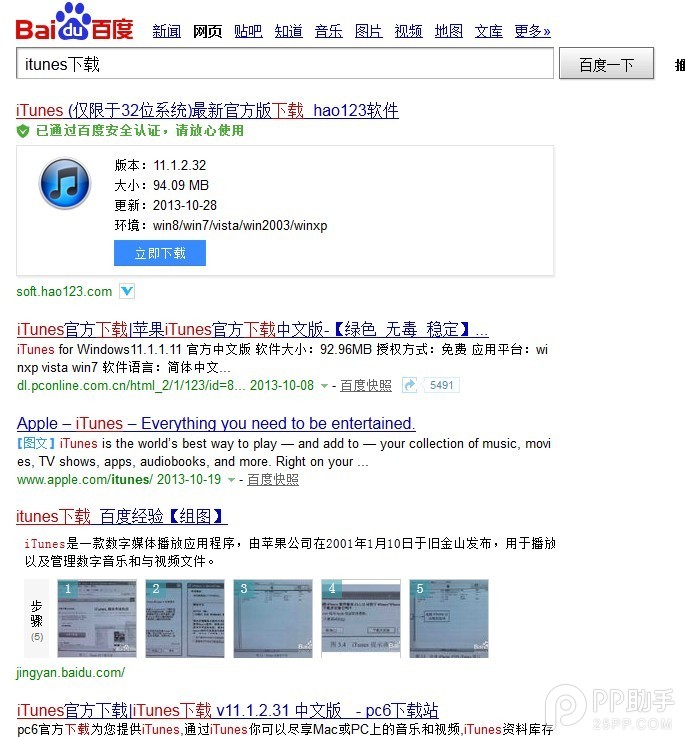Screen dimensions: 685x738
Task: Open step 3 thumbnail image
Action: [273, 618]
